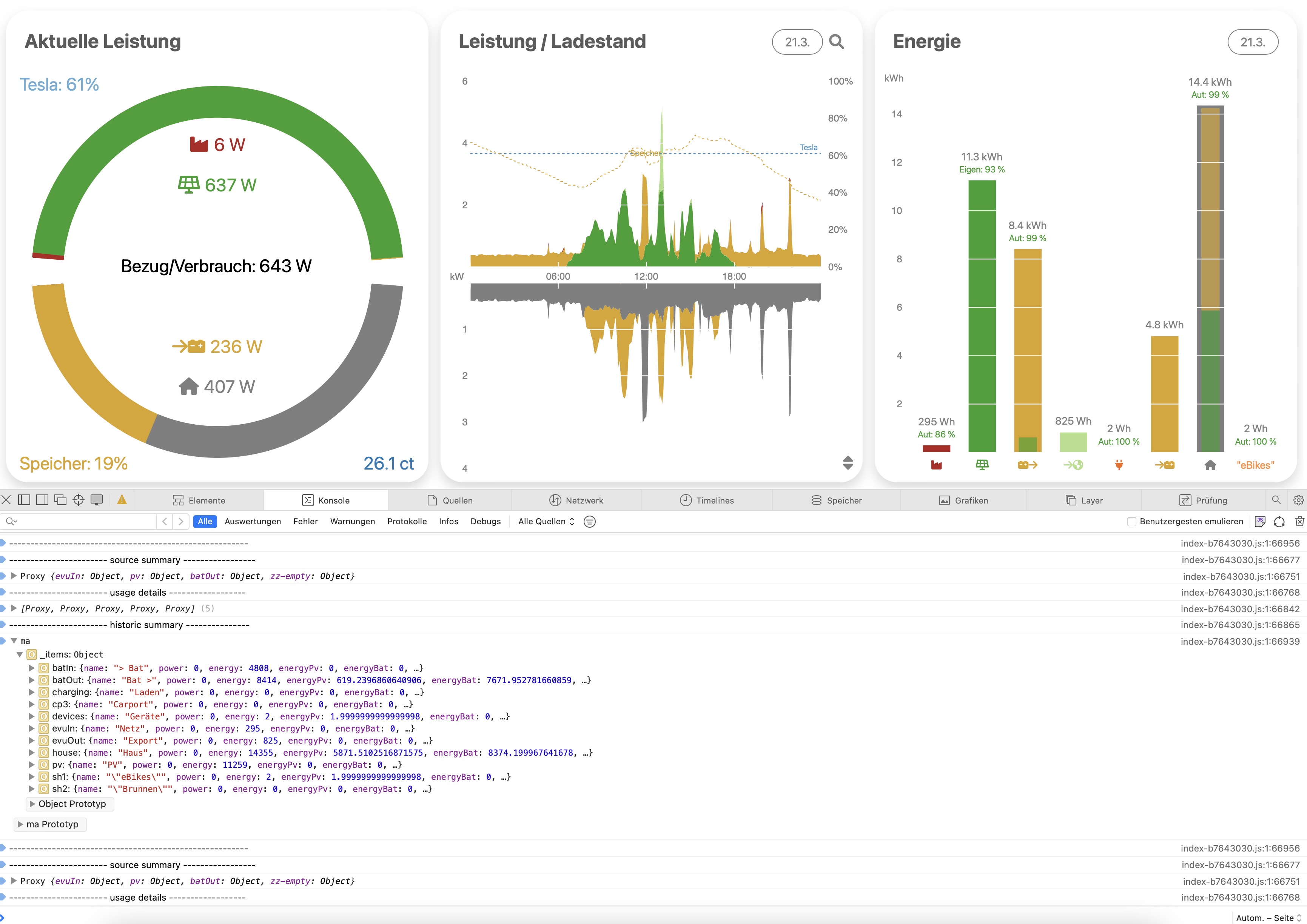1307x924 pixels.
Task: Activate the element picker crosshair icon
Action: click(79, 500)
